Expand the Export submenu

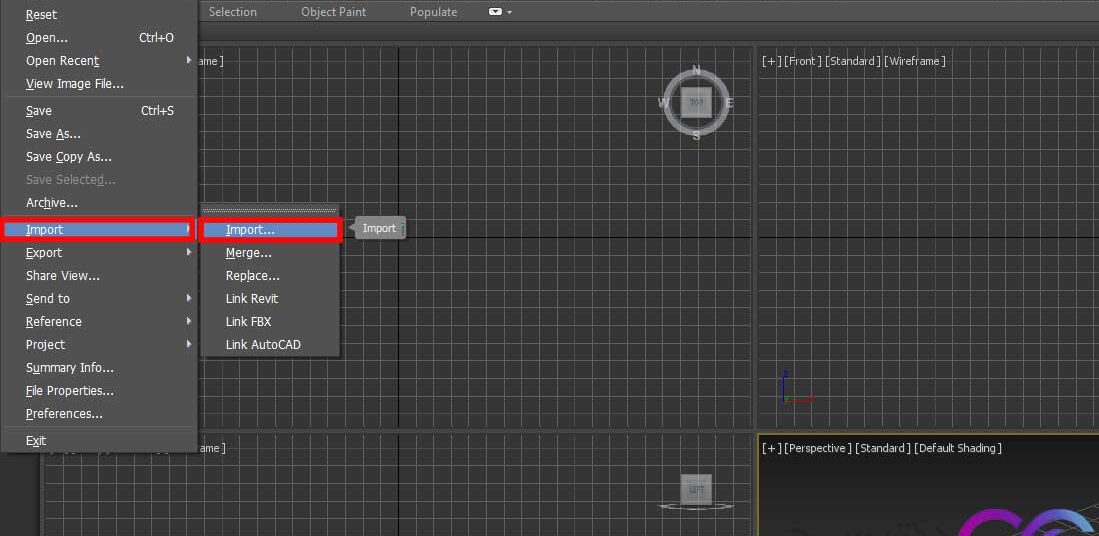98,253
